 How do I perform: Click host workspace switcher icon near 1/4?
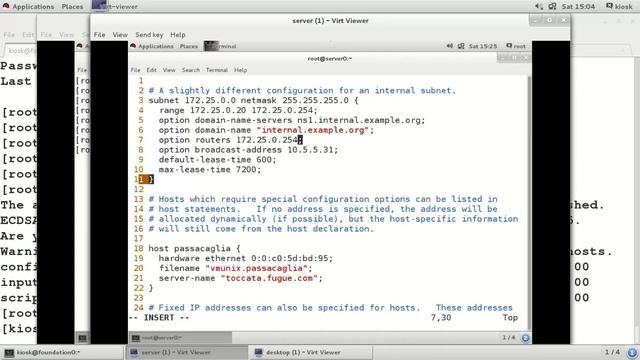[x=632, y=352]
